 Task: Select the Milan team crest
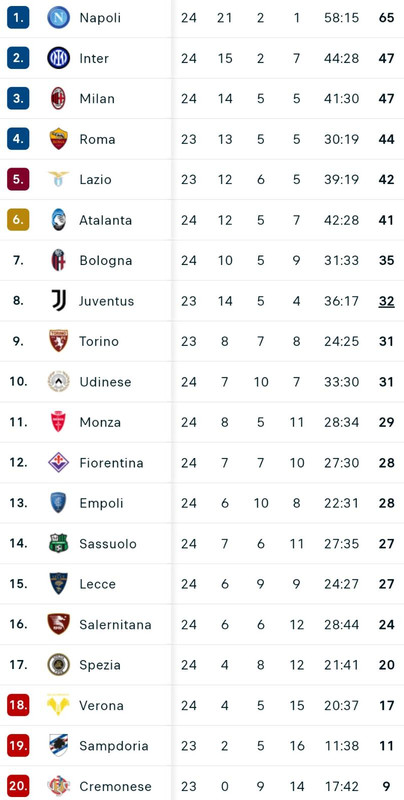point(59,98)
